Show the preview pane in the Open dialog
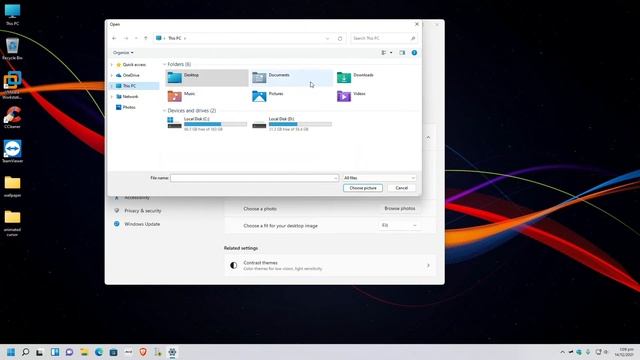This screenshot has height=360, width=640. click(x=402, y=53)
